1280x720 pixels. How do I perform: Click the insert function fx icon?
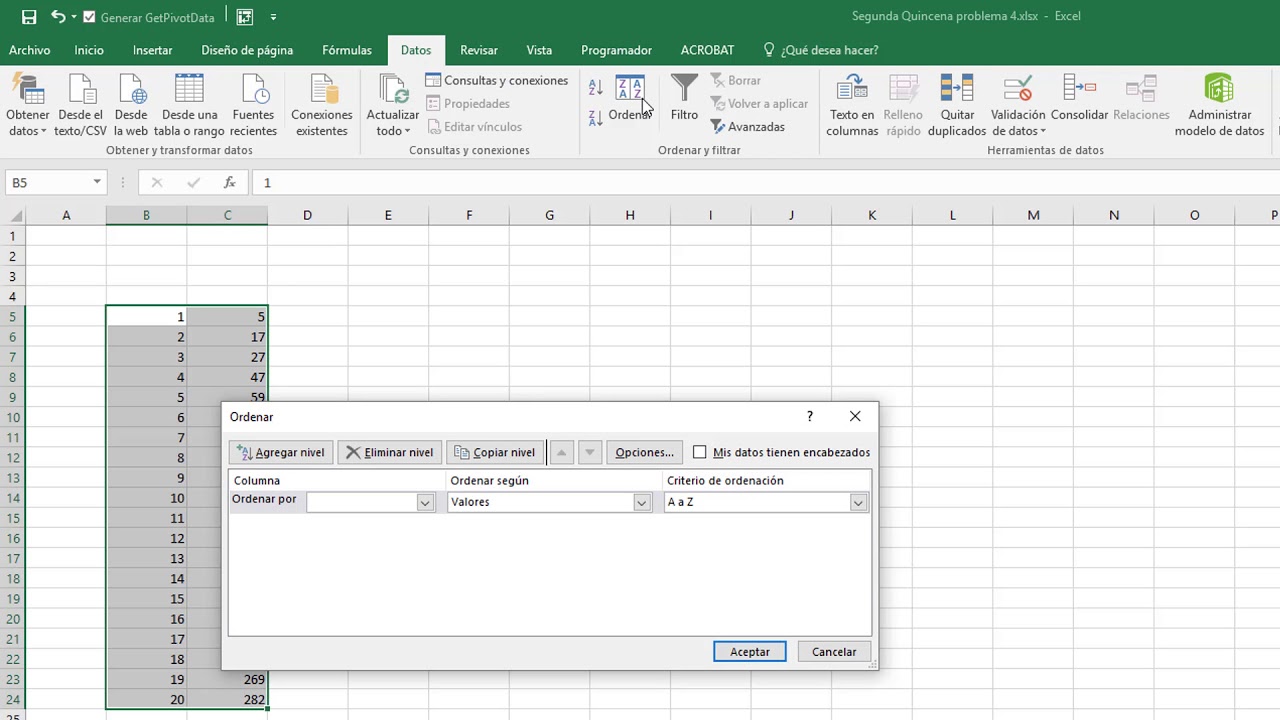point(230,183)
